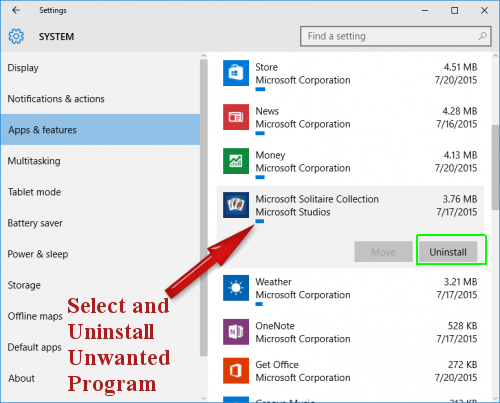Focus the Find a setting search box
This screenshot has height=403, width=500.
tap(395, 36)
